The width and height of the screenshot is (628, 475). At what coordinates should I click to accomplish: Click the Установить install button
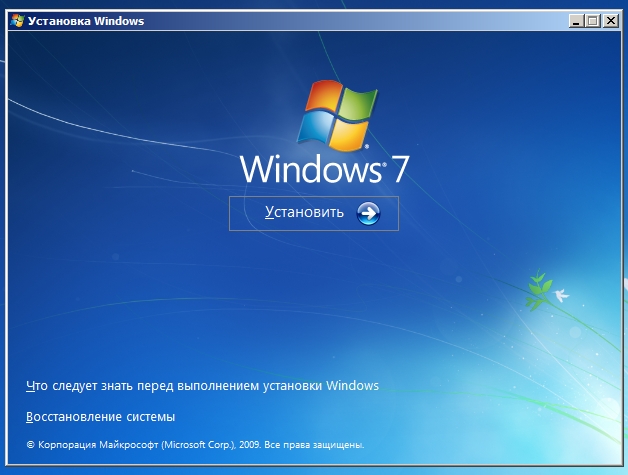[x=313, y=213]
